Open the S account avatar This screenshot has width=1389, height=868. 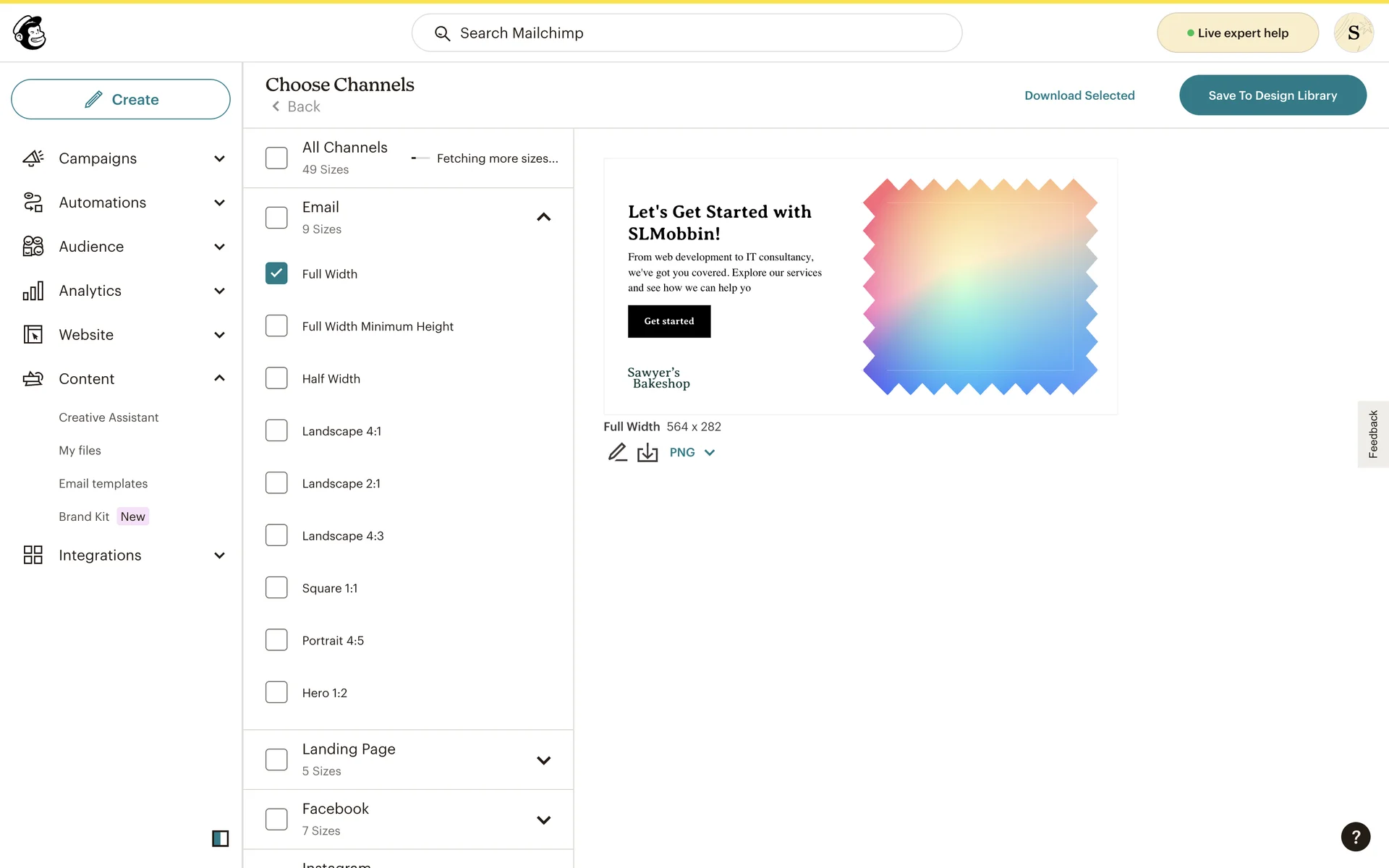pos(1353,33)
